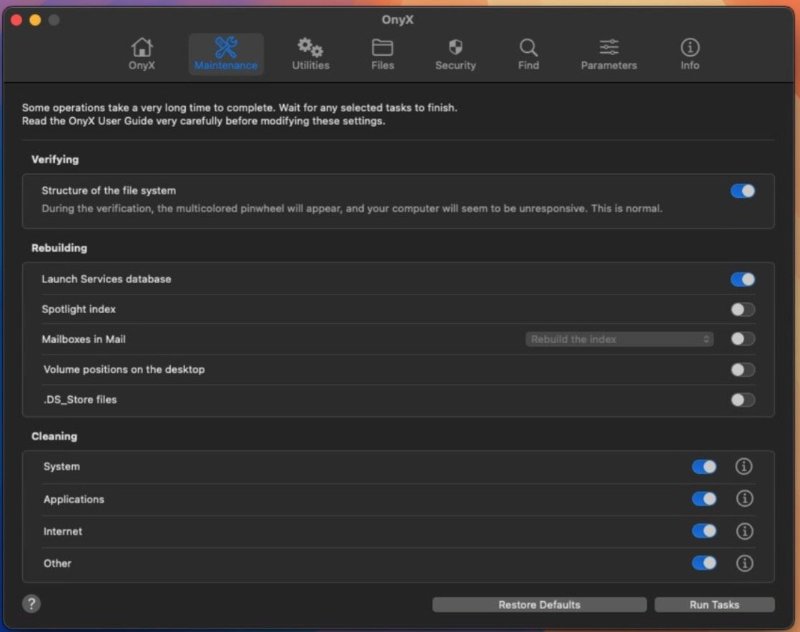
Task: Enable the Spotlight index rebuild toggle
Action: tap(742, 309)
